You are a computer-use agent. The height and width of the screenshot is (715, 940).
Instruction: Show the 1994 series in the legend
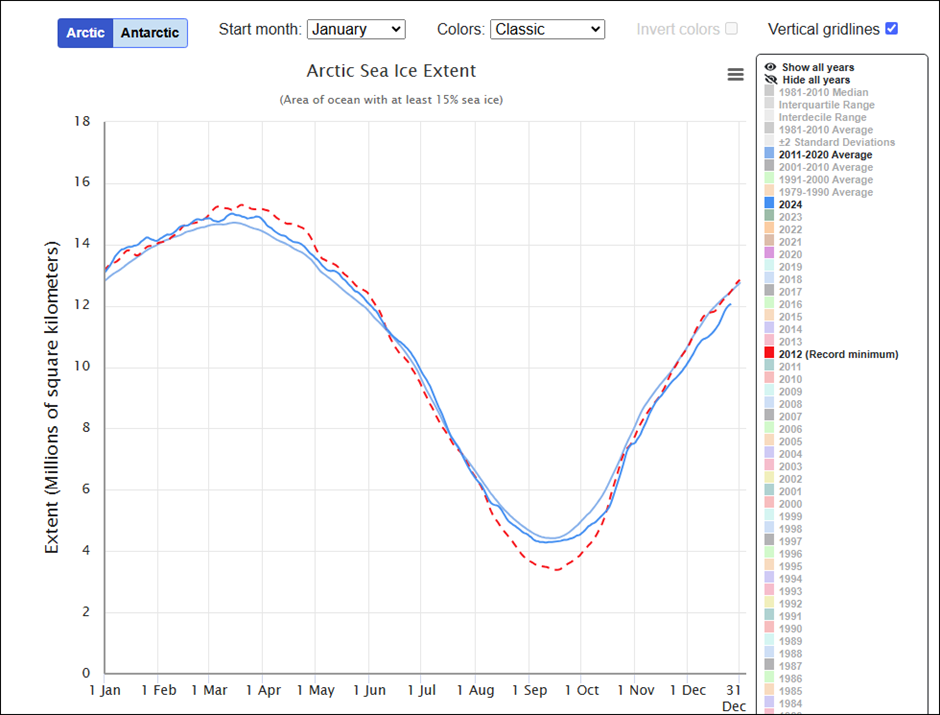pyautogui.click(x=790, y=578)
